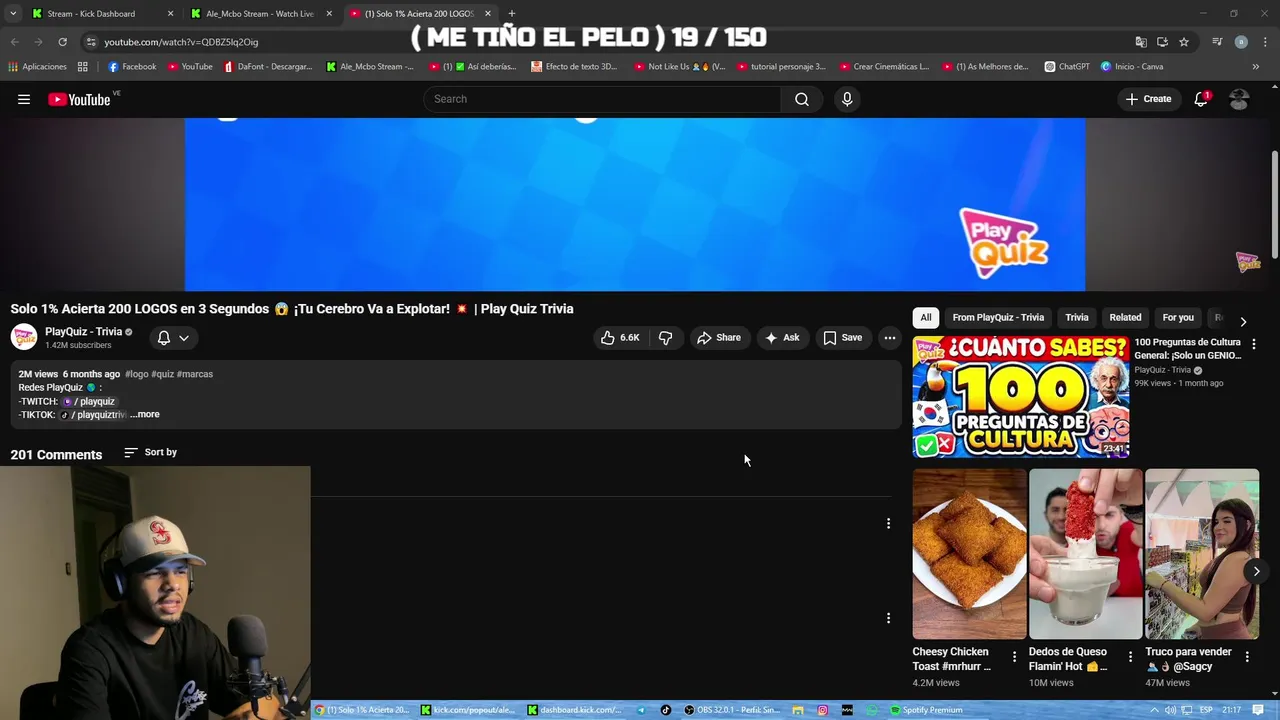Image resolution: width=1280 pixels, height=720 pixels.
Task: Open the PlayQuiz - Trivia channel name link
Action: pyautogui.click(x=83, y=331)
